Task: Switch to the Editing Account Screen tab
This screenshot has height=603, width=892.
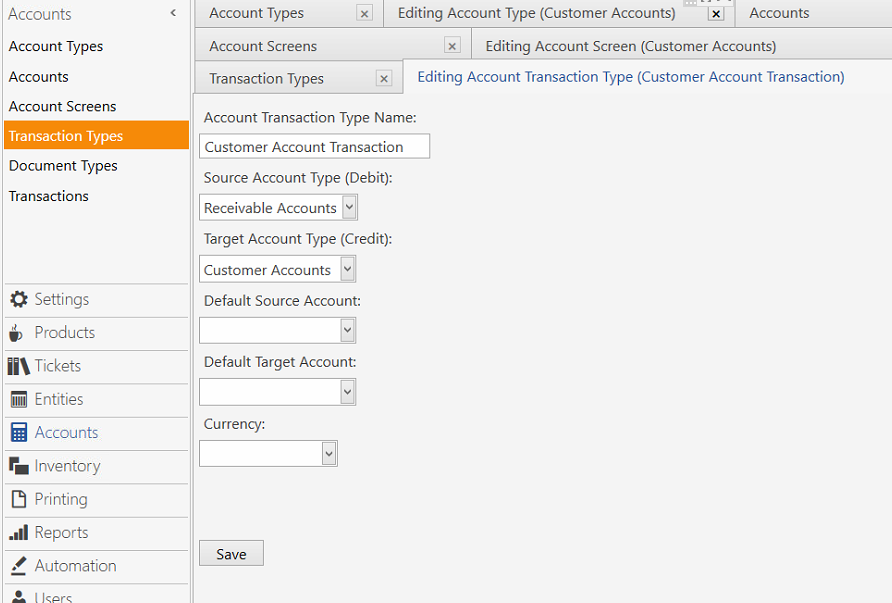Action: point(630,45)
